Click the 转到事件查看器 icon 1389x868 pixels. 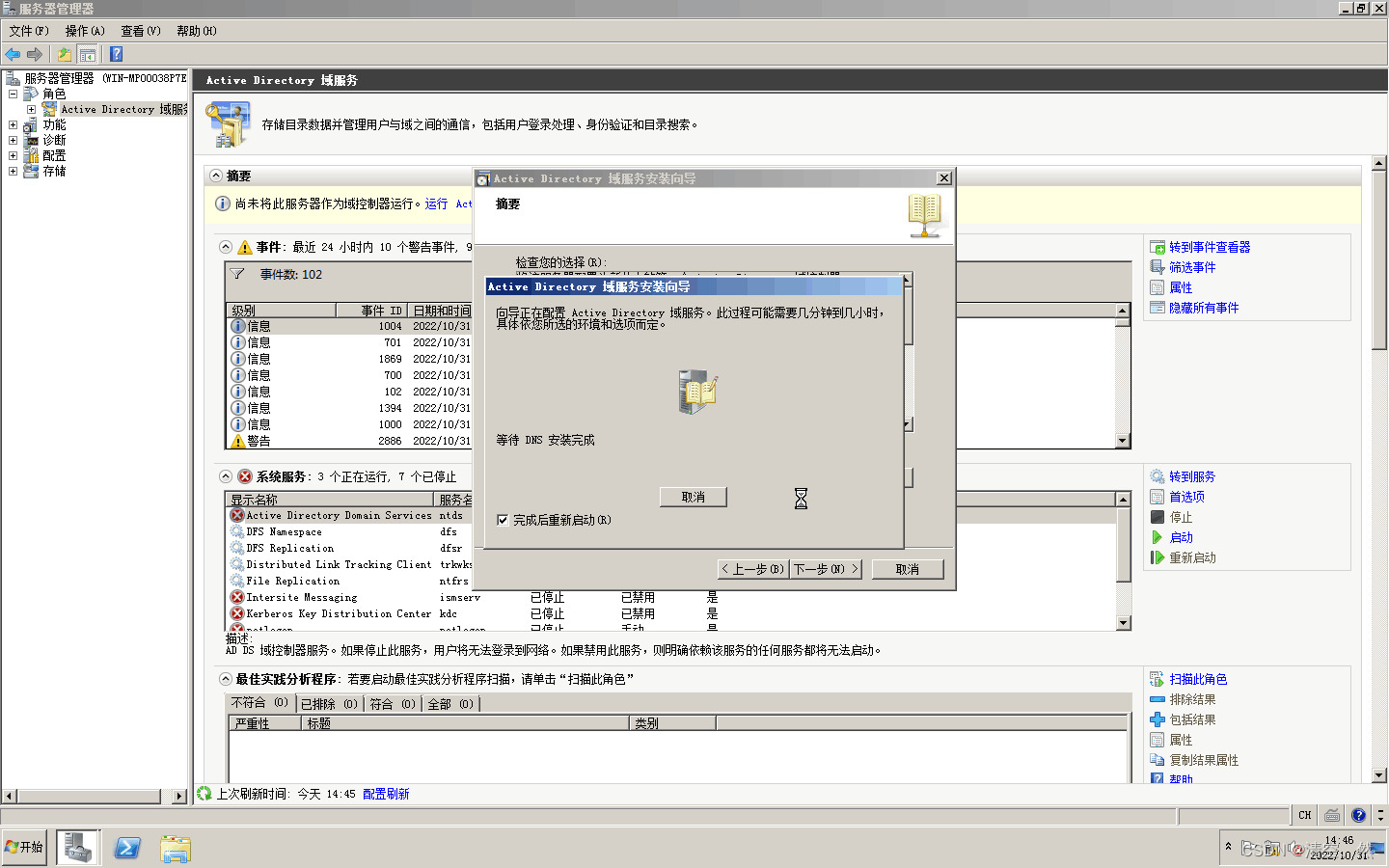coord(1157,247)
